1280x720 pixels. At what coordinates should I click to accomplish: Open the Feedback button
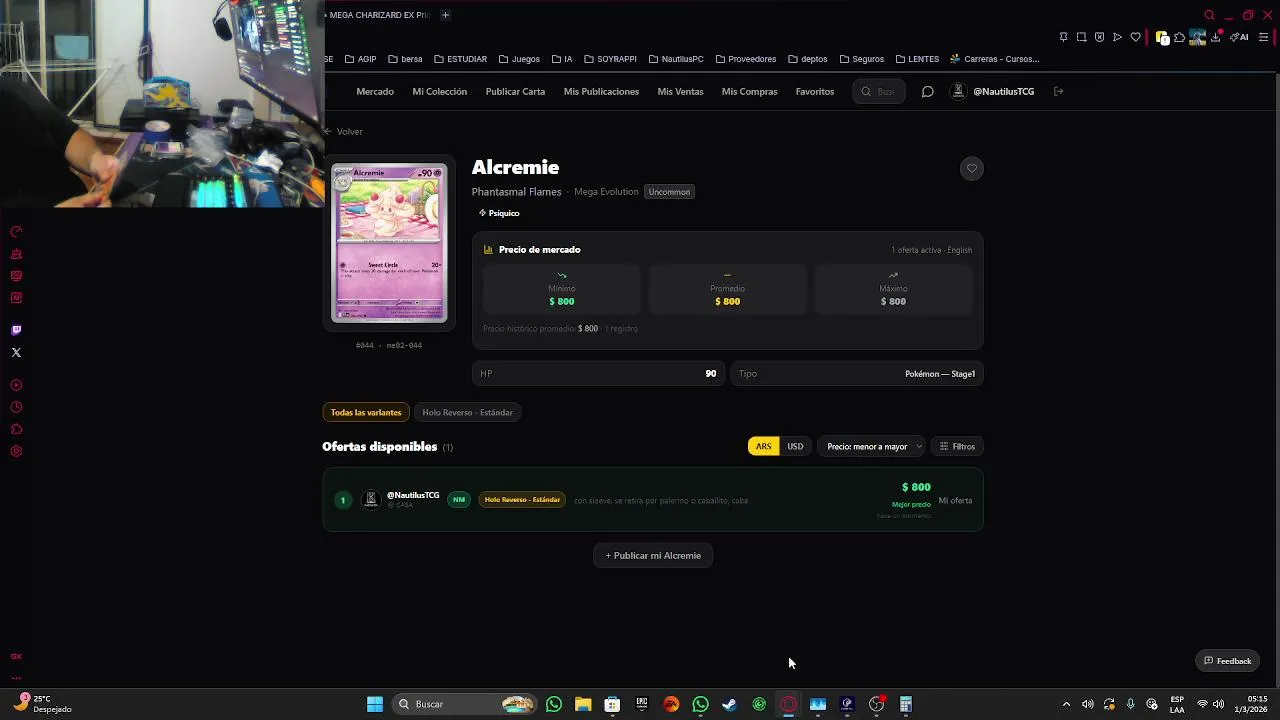tap(1227, 661)
